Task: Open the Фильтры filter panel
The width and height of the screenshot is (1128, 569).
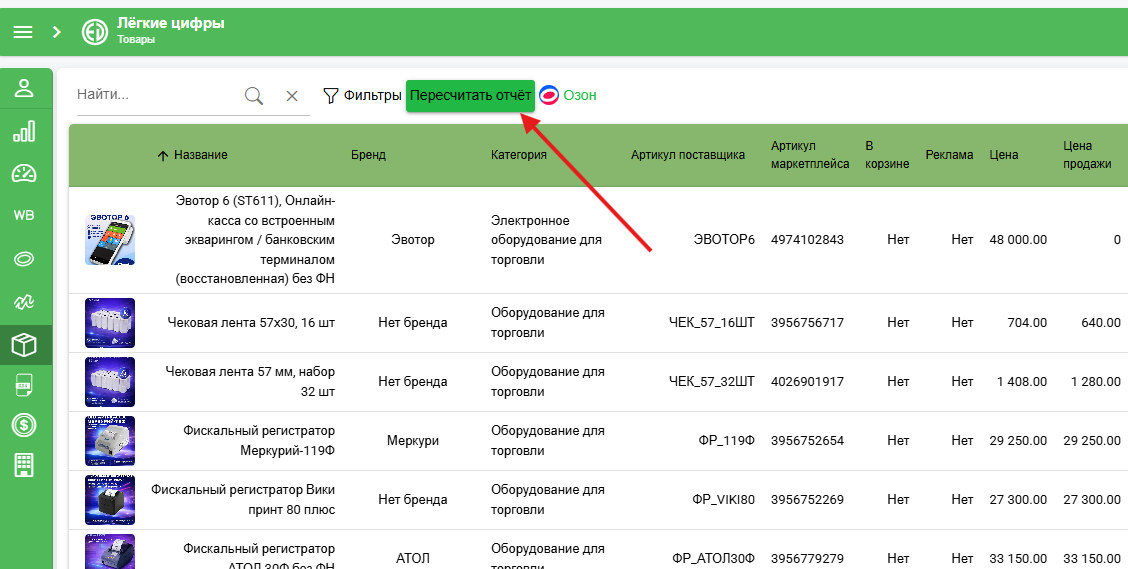Action: point(362,96)
